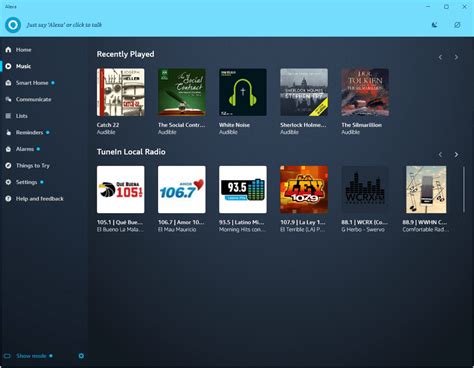This screenshot has width=474, height=368.
Task: Open the Alarms menu label
Action: [x=25, y=149]
